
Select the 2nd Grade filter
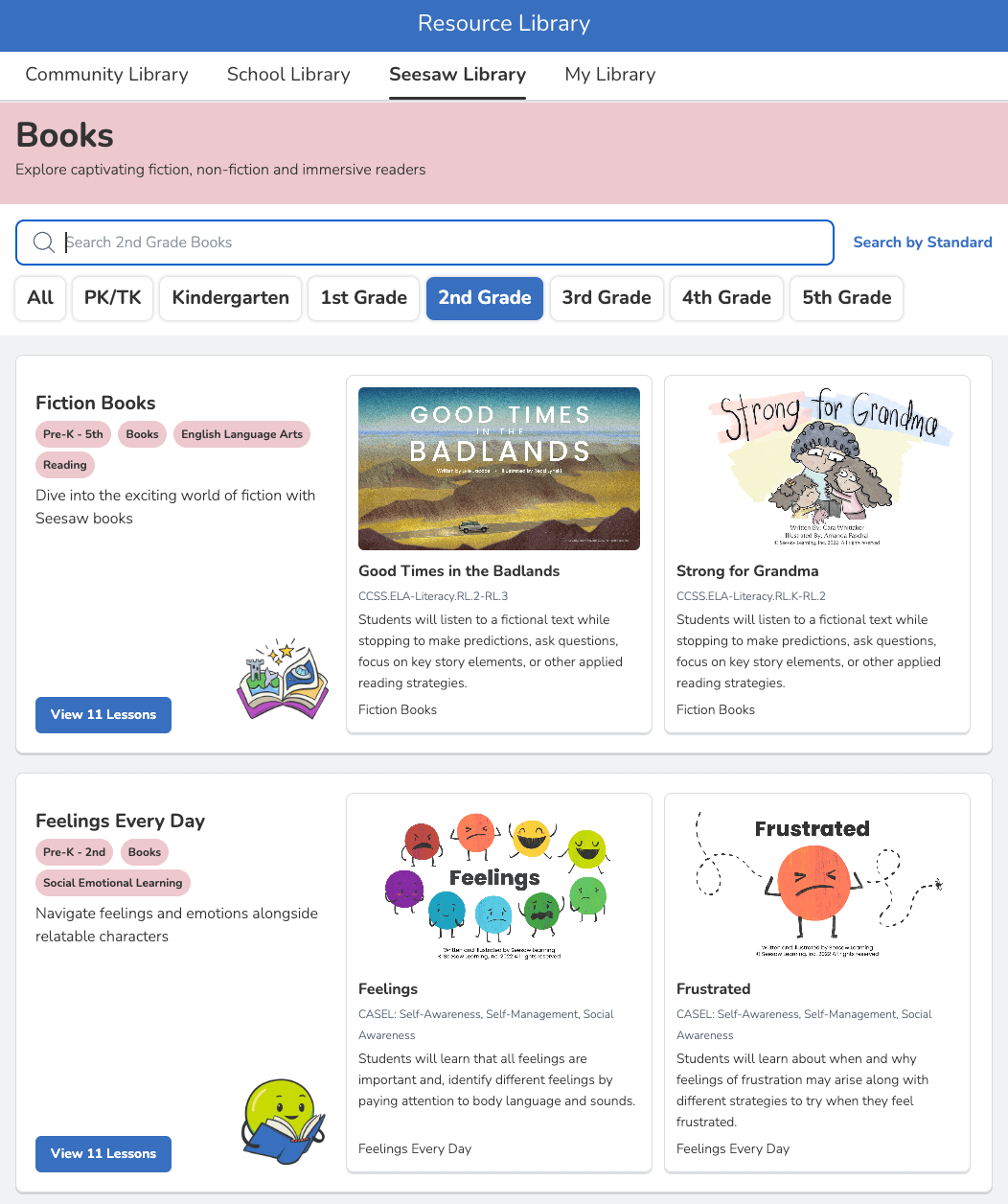(484, 298)
